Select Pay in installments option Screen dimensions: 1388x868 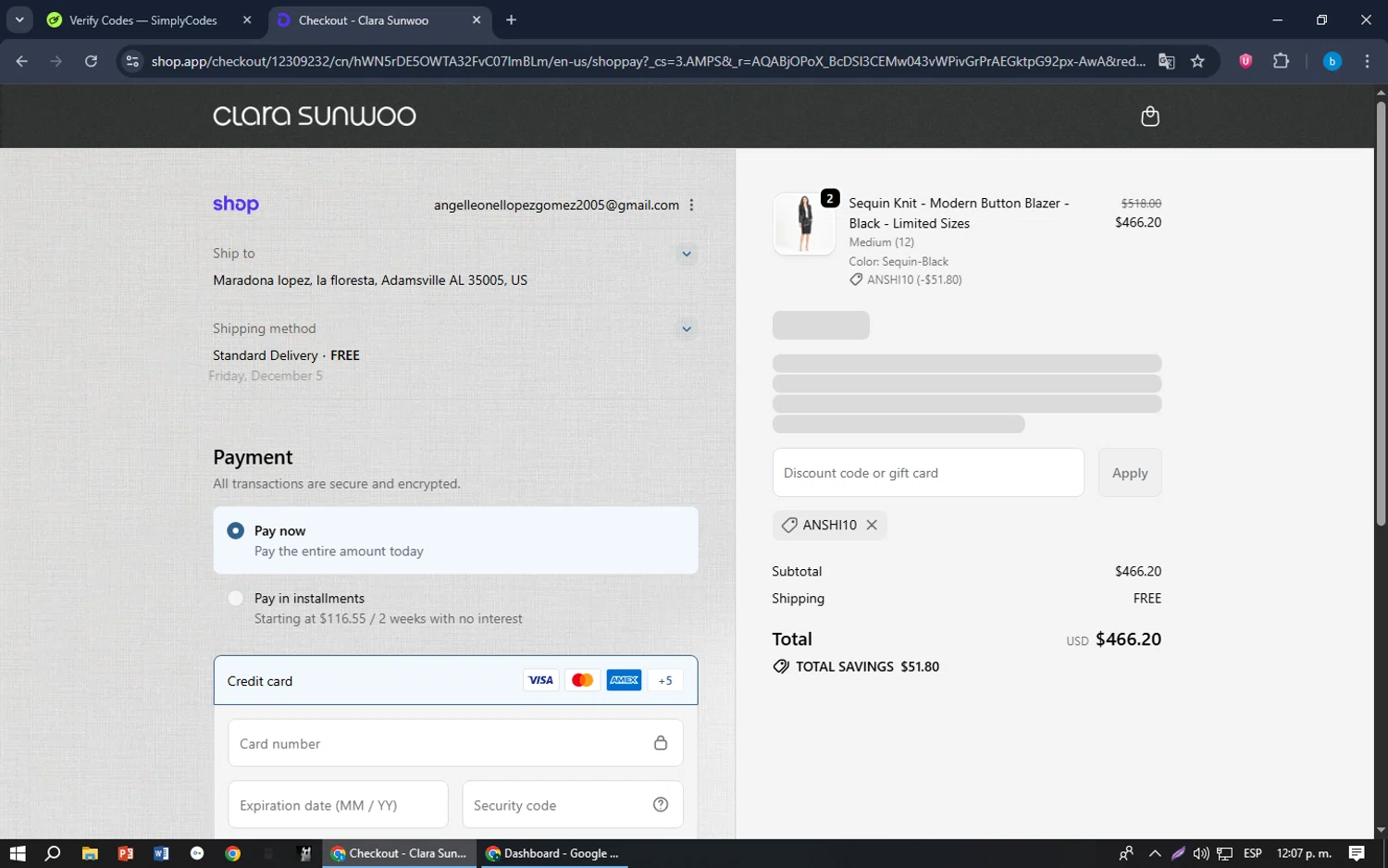point(236,599)
